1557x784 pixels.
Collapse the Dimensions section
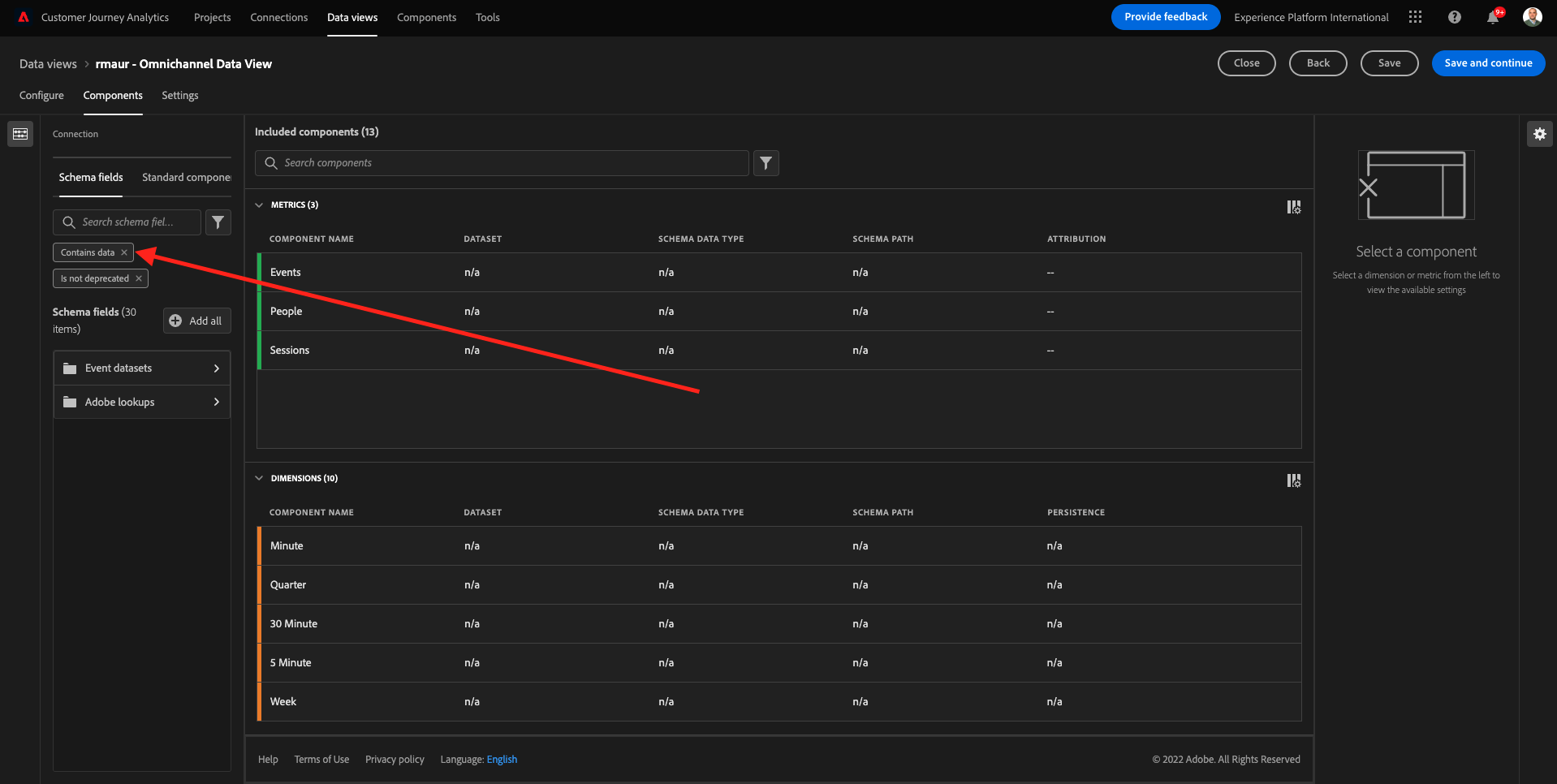click(259, 479)
